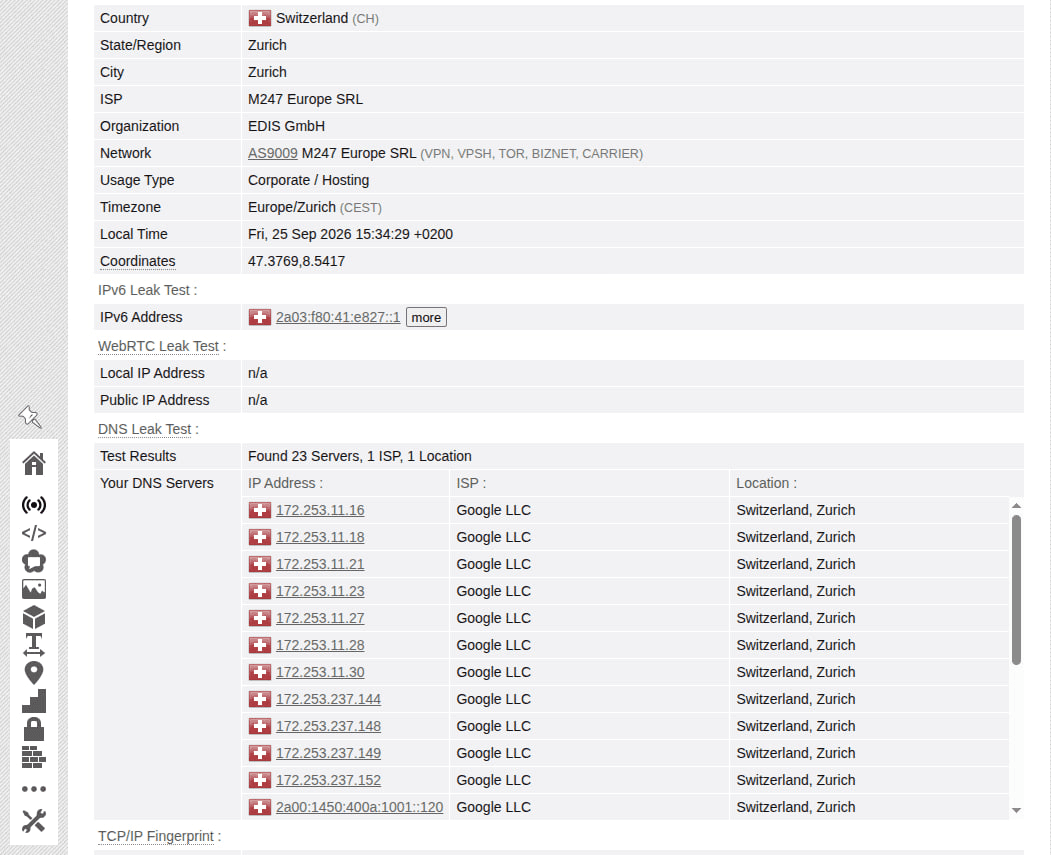The image size is (1051, 855).
Task: Open DNS server 2a00:1450:400a:1001::120
Action: [x=359, y=807]
